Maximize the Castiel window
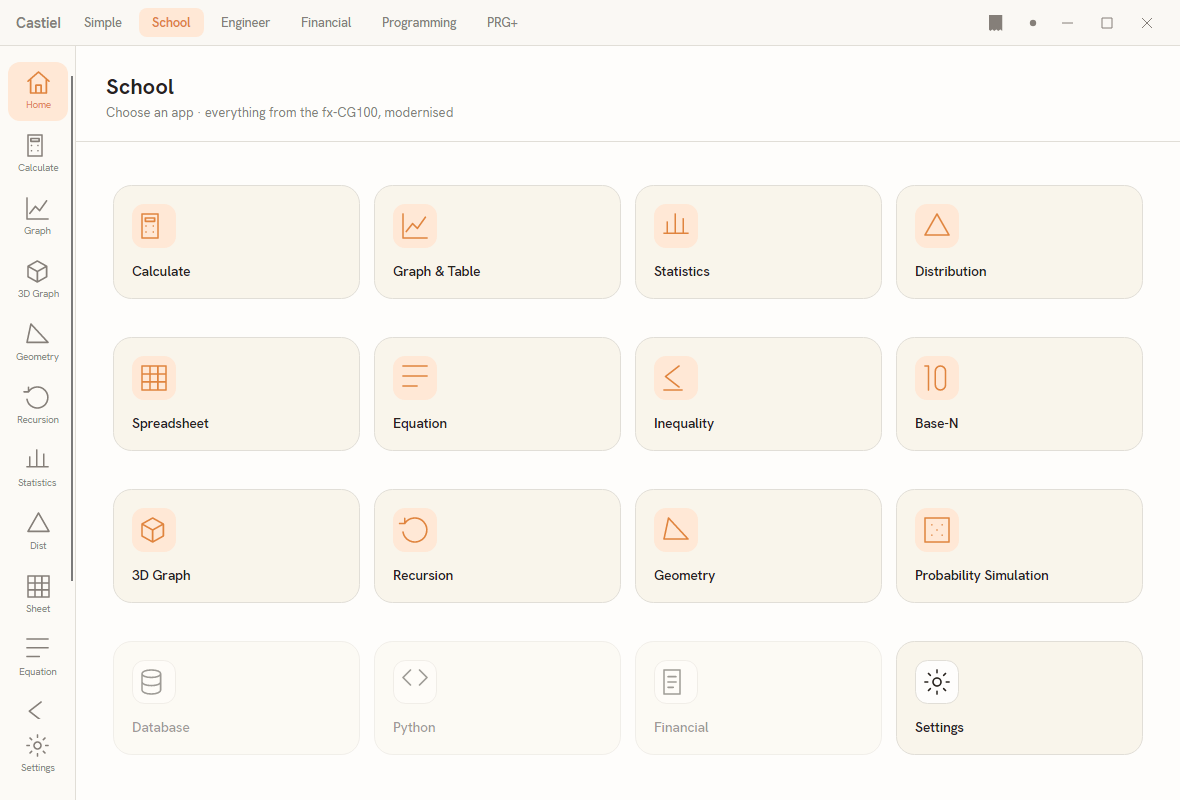The height and width of the screenshot is (800, 1180). point(1107,23)
